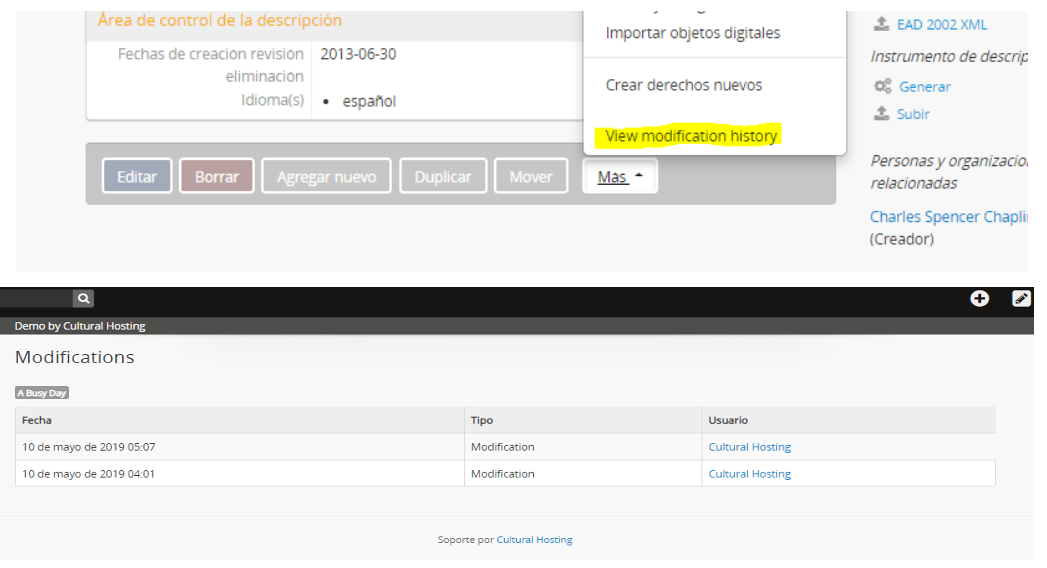Click Demo by Cultural Hosting site title
Image resolution: width=1047 pixels, height=568 pixels.
[80, 326]
